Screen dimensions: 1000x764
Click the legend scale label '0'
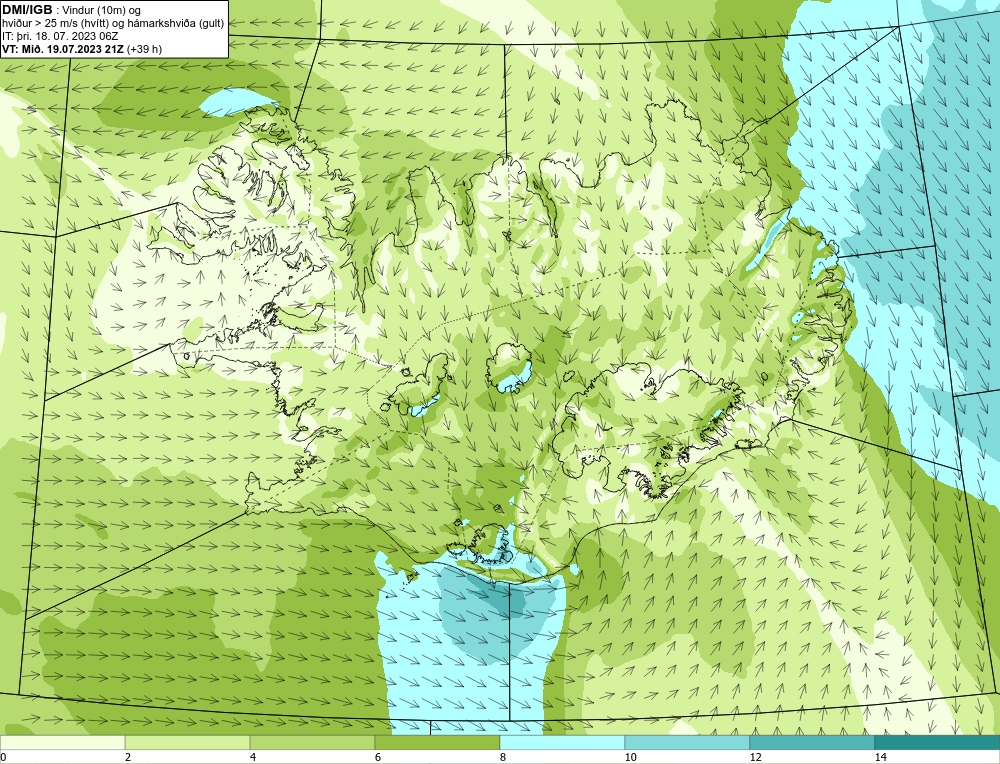(x=3, y=757)
